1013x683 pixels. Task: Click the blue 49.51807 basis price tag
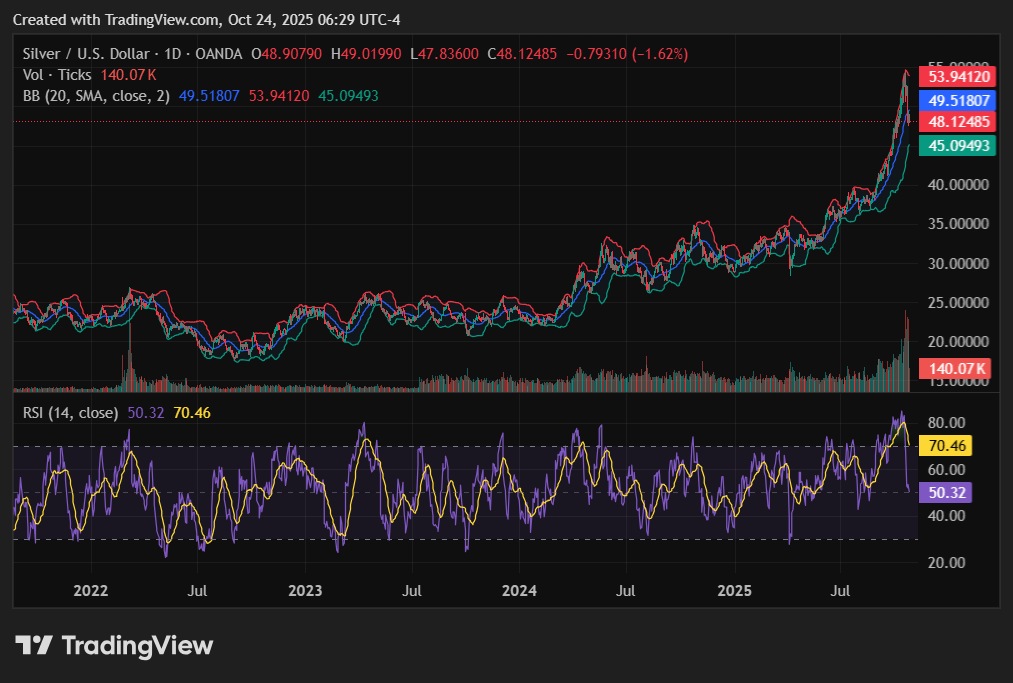tap(959, 100)
